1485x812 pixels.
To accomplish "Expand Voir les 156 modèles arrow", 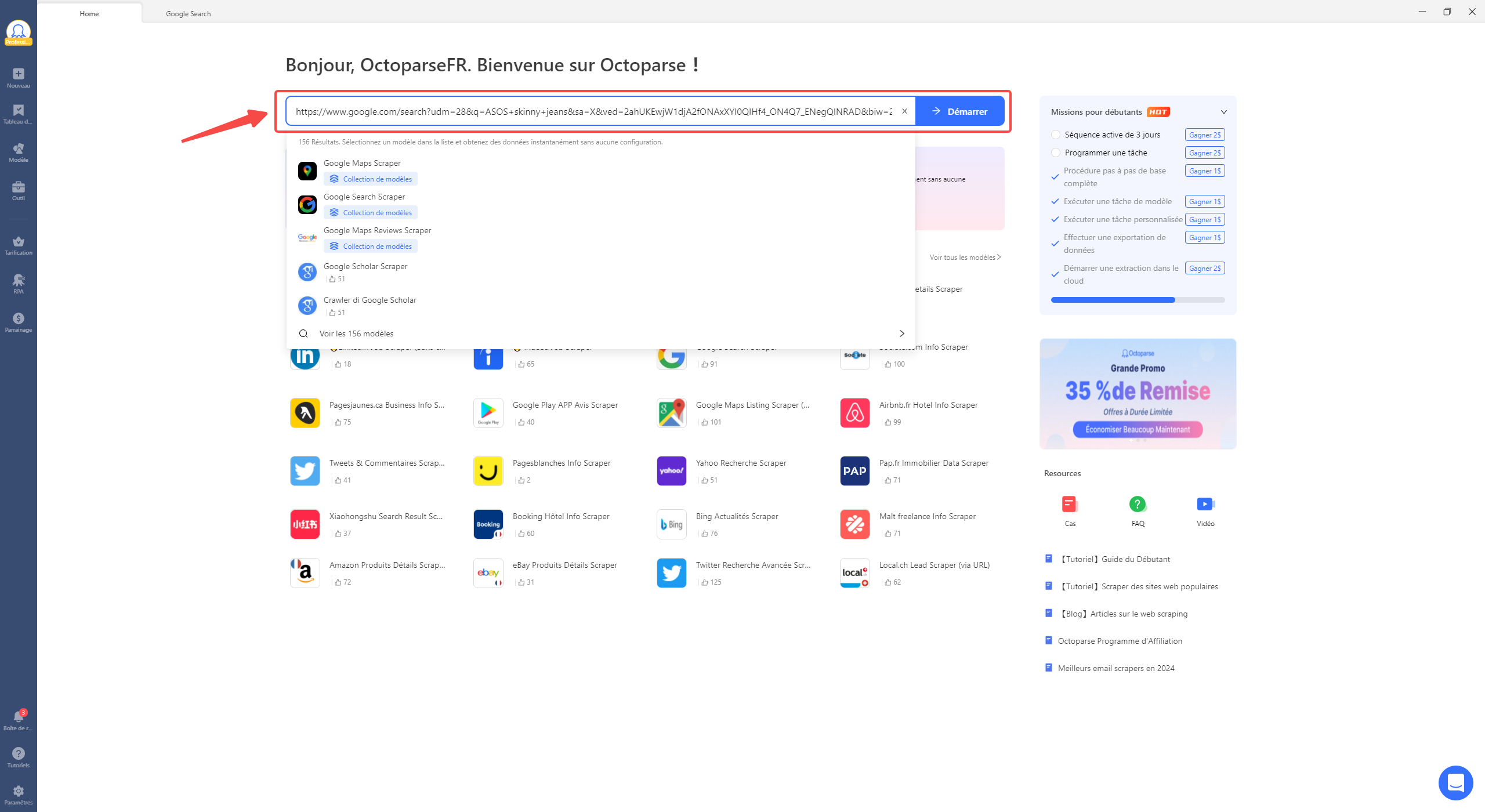I will 902,333.
